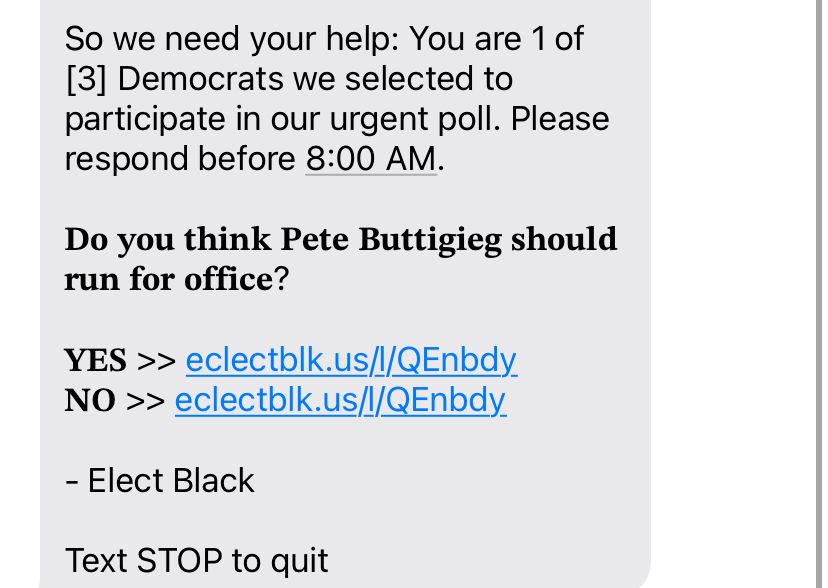
Task: Click the bracketed [3] number
Action: [x=87, y=79]
